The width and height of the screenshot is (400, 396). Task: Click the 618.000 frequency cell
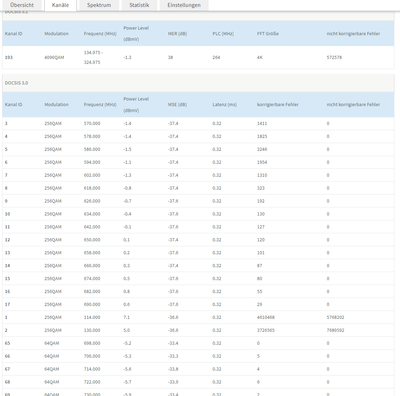pyautogui.click(x=92, y=188)
